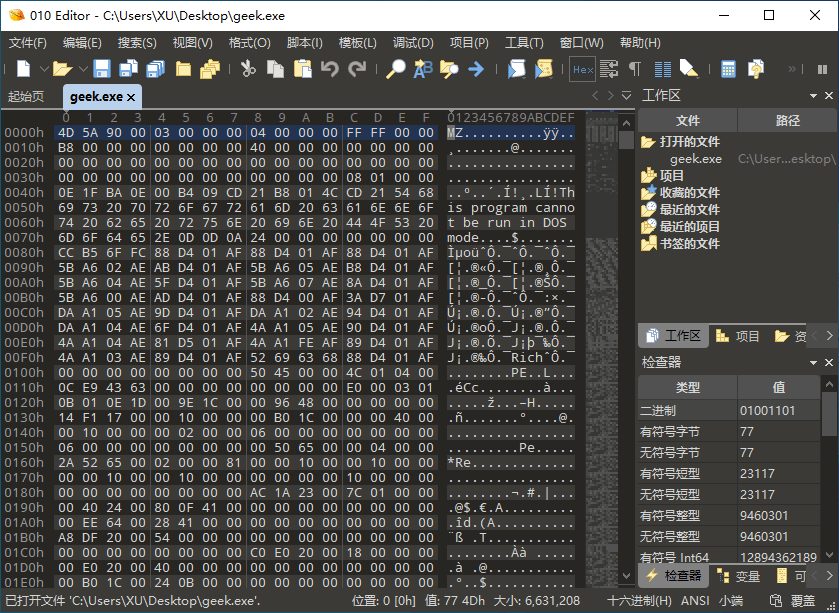Viewport: 839px width, 613px height.
Task: Close the 检查器 panel
Action: point(829,363)
